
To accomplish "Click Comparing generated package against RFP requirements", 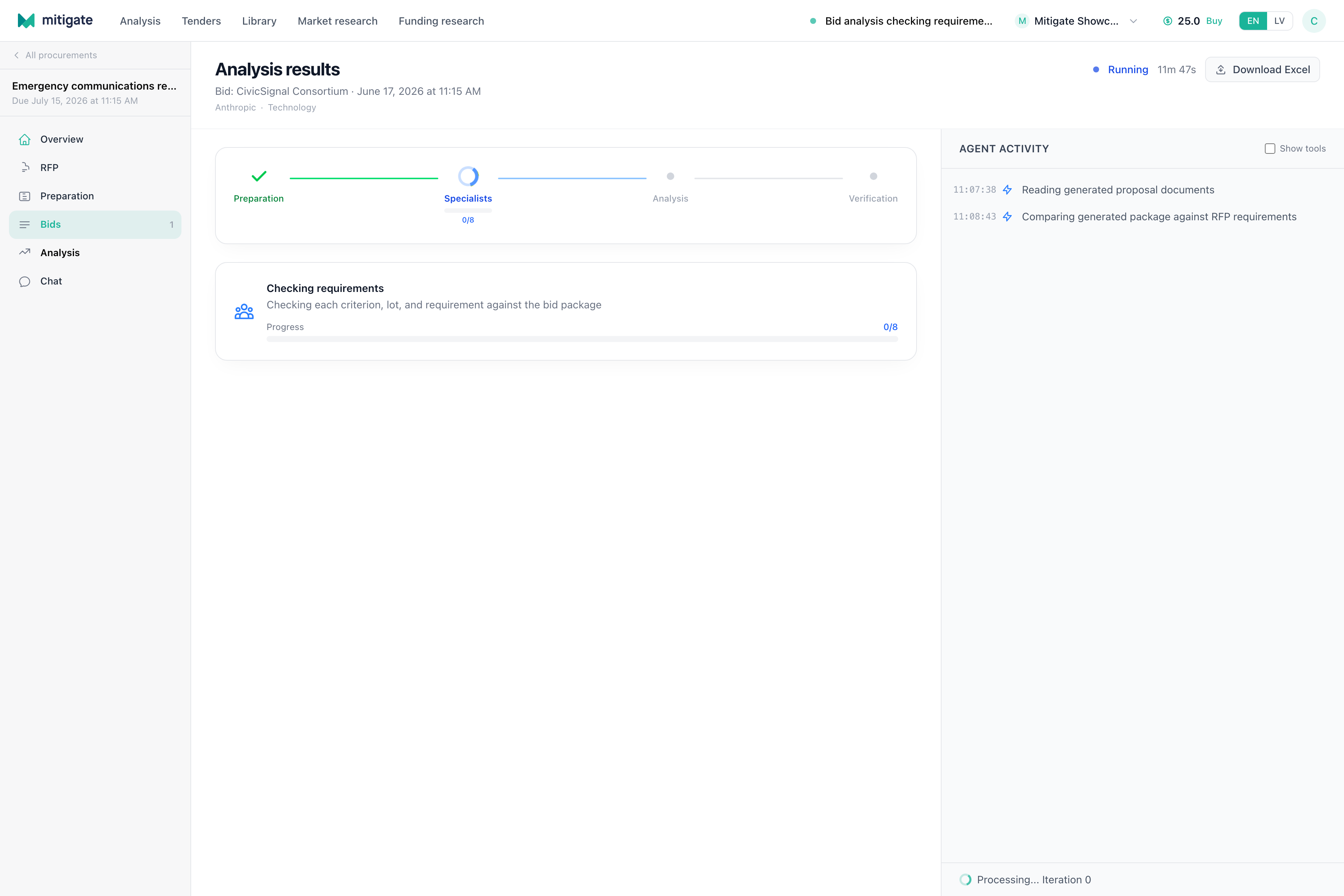I will coord(1159,217).
